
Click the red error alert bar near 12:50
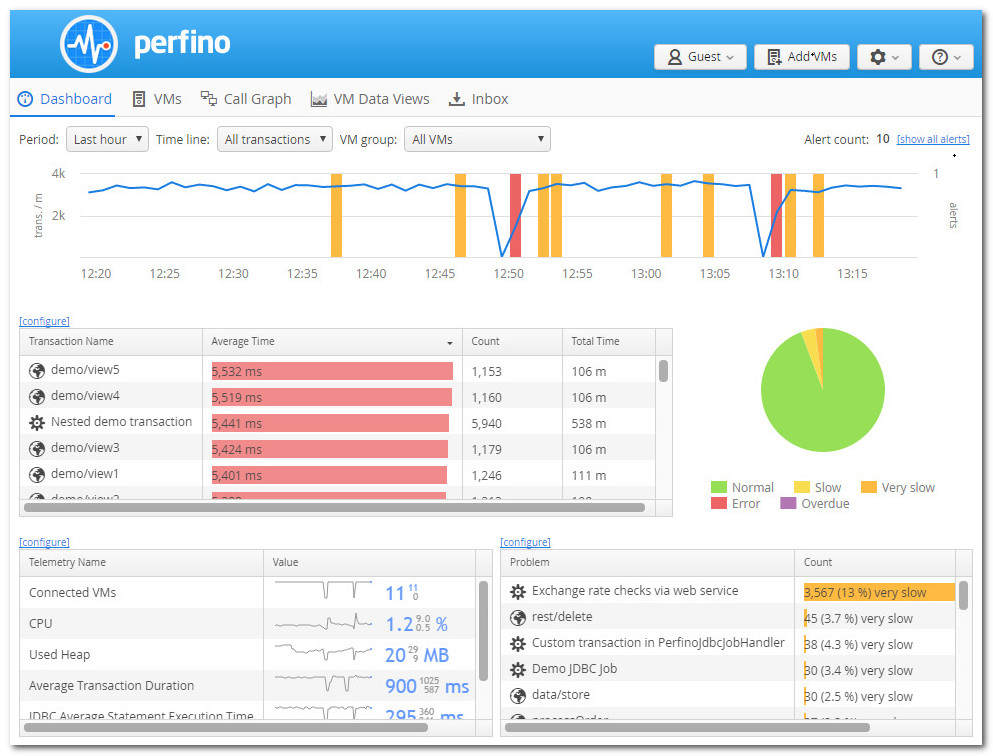(515, 215)
